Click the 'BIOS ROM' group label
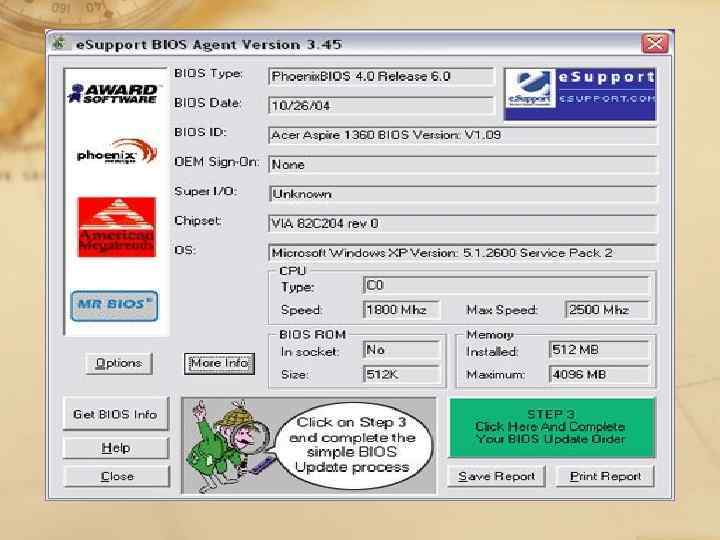 click(x=312, y=335)
